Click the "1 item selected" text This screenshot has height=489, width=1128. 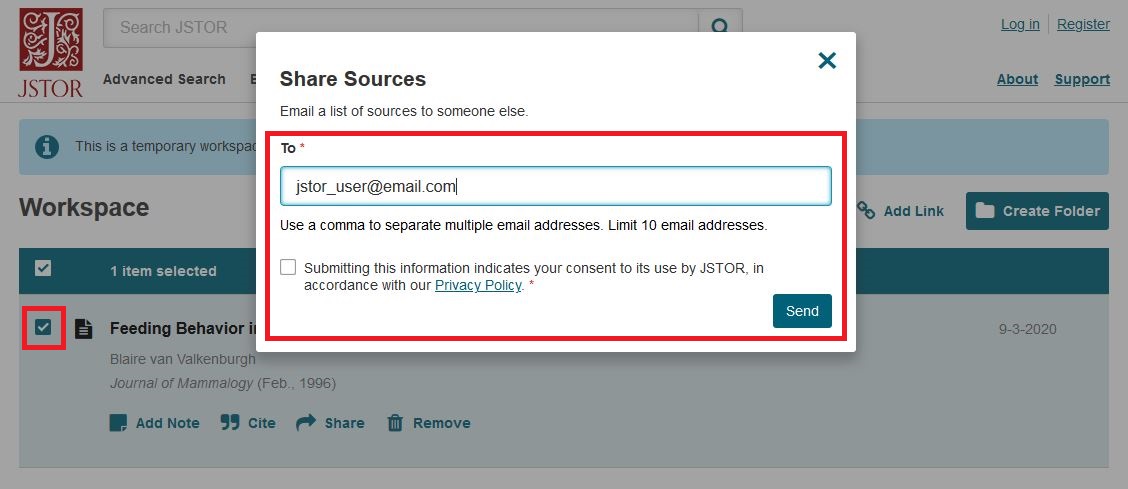pos(163,271)
